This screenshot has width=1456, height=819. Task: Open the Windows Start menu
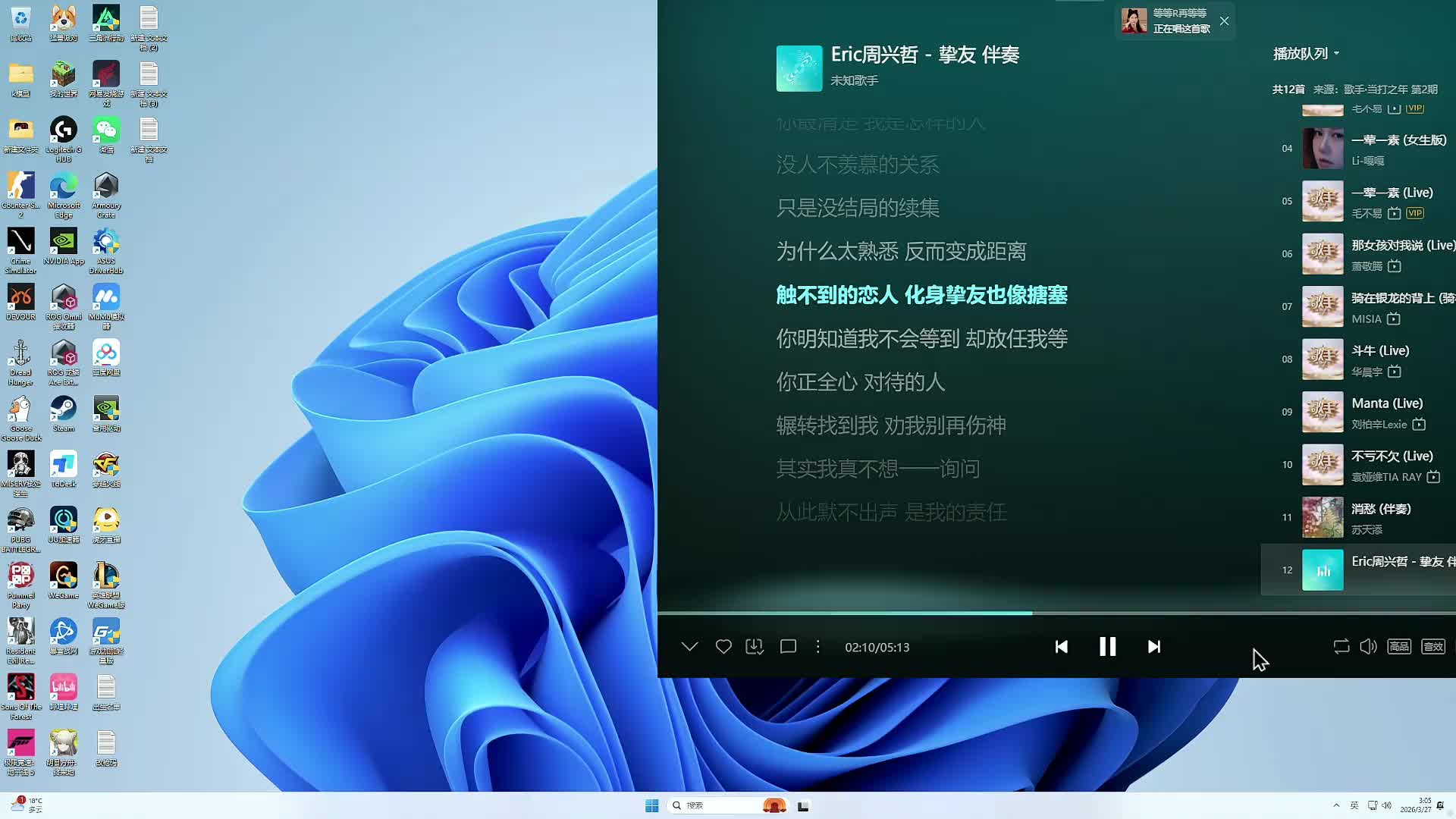click(x=651, y=805)
